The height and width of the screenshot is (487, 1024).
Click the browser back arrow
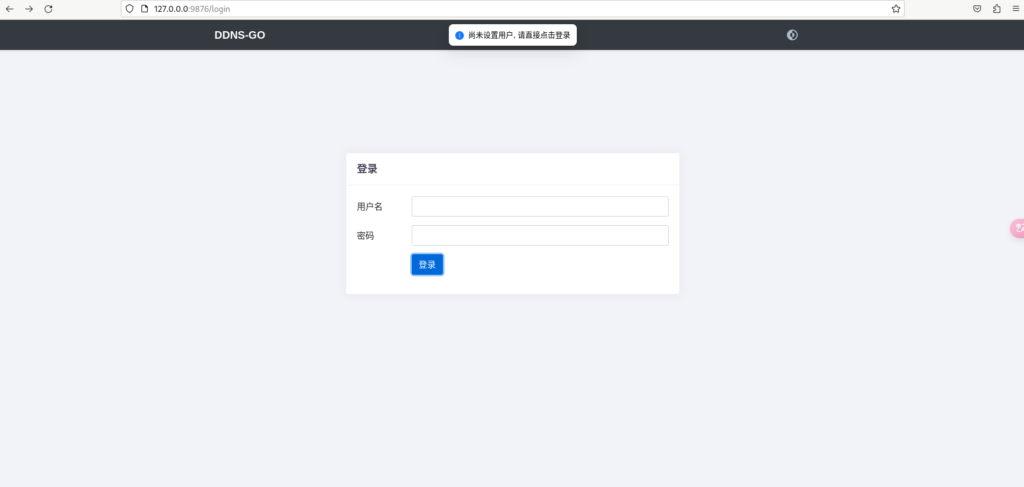(x=10, y=8)
